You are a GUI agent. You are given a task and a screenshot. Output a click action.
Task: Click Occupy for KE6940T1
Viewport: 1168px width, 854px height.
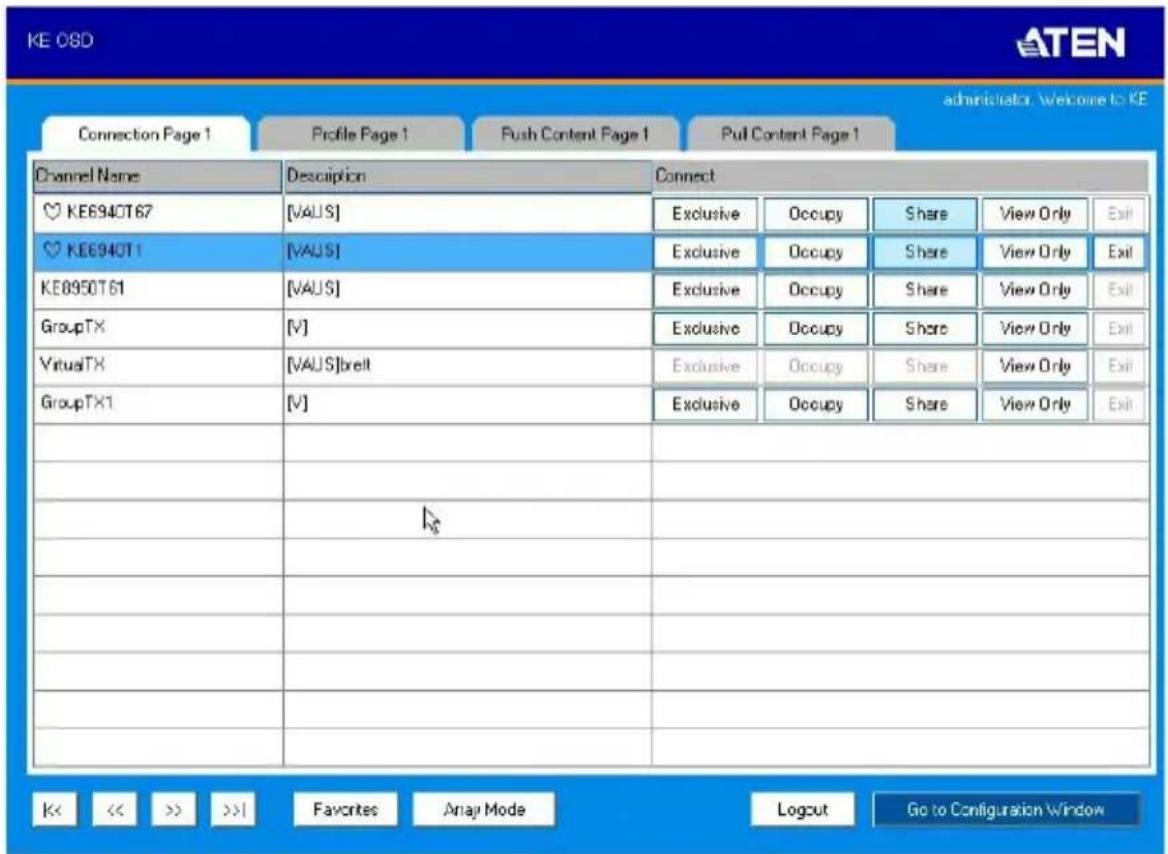pos(816,252)
